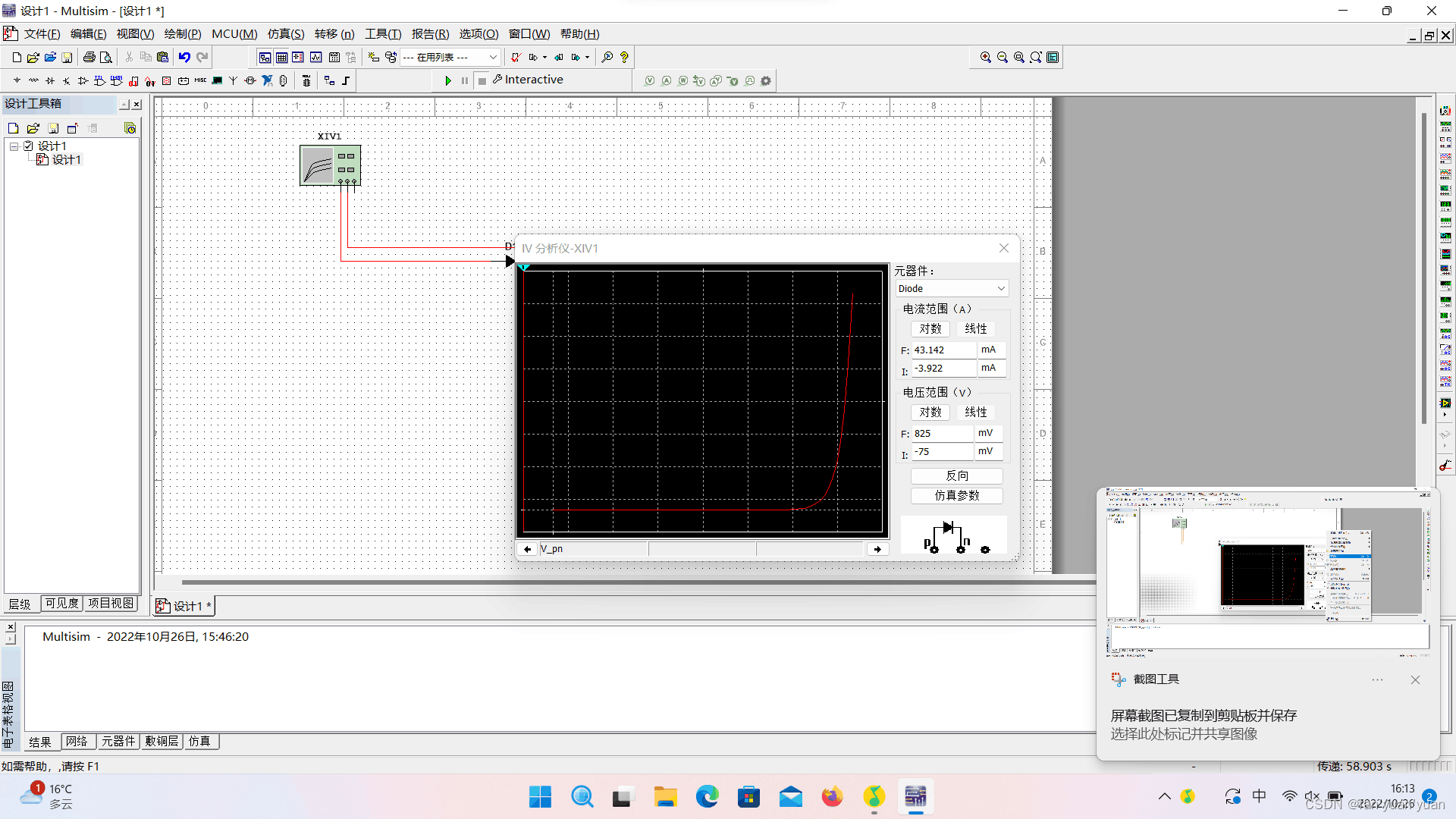Expand the Diode component dropdown
Screen dimensions: 1456x819
click(x=1000, y=288)
